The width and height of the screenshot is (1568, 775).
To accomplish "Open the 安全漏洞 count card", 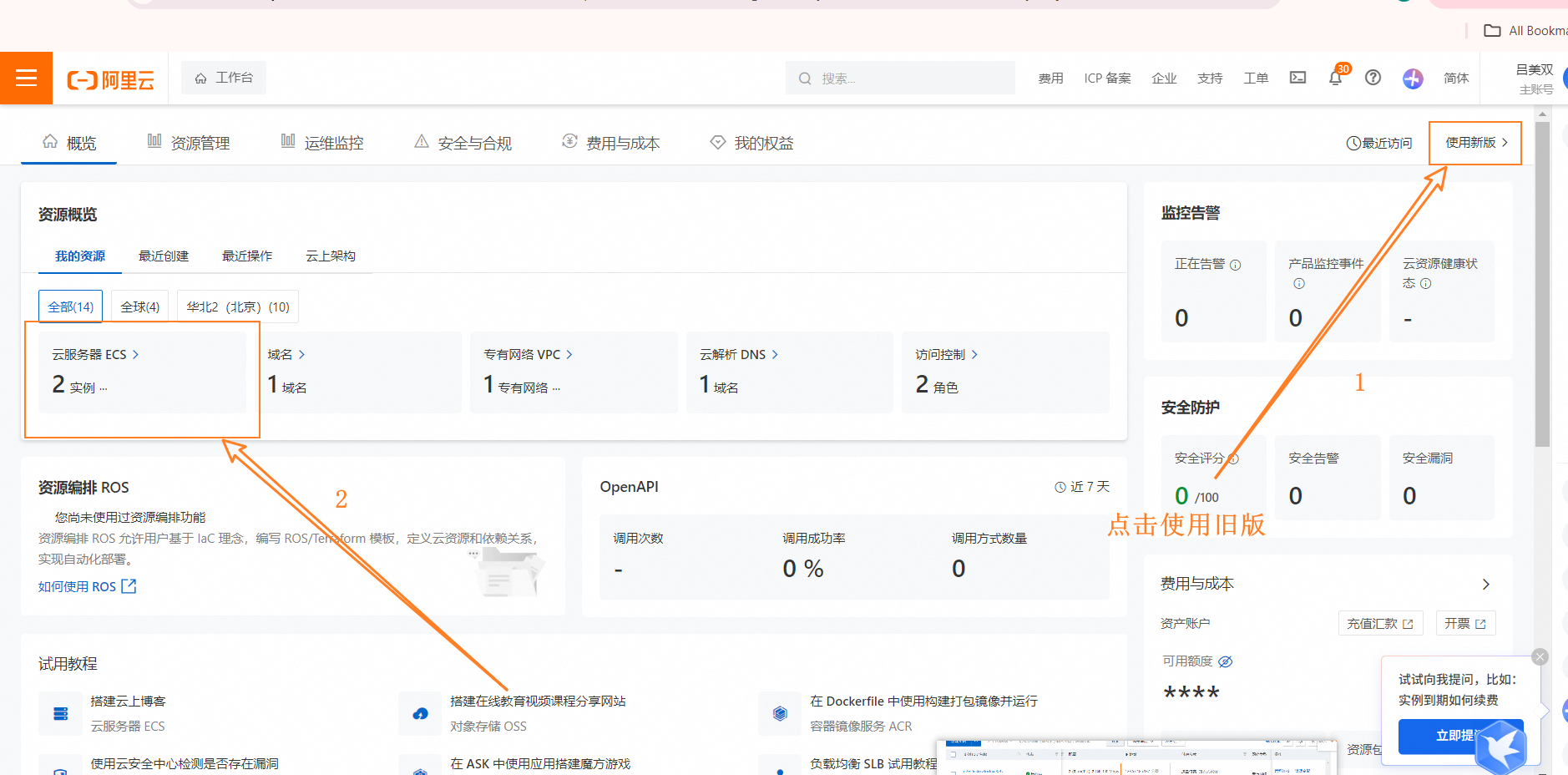I will pos(1442,478).
